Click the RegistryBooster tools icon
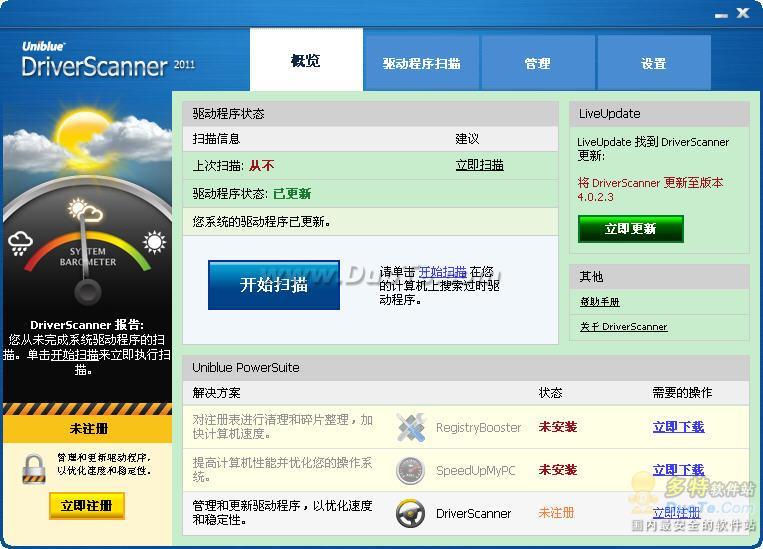 411,427
